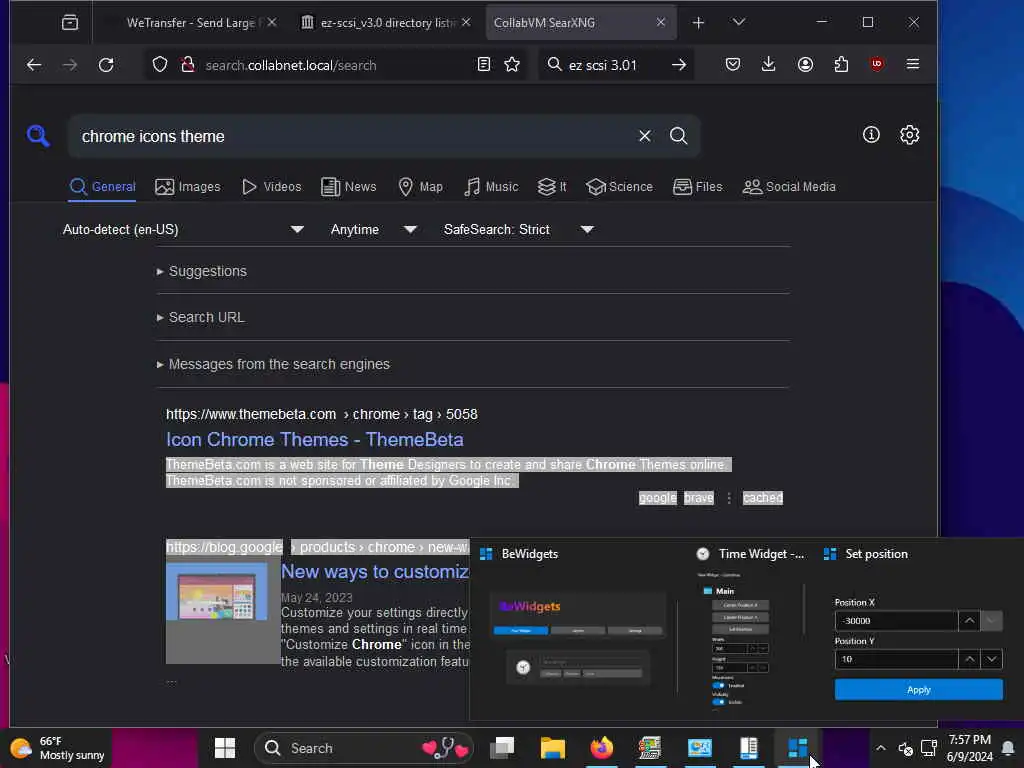Open the Icon Chrome Themes - ThemeBeta result
This screenshot has height=768, width=1024.
coord(315,440)
